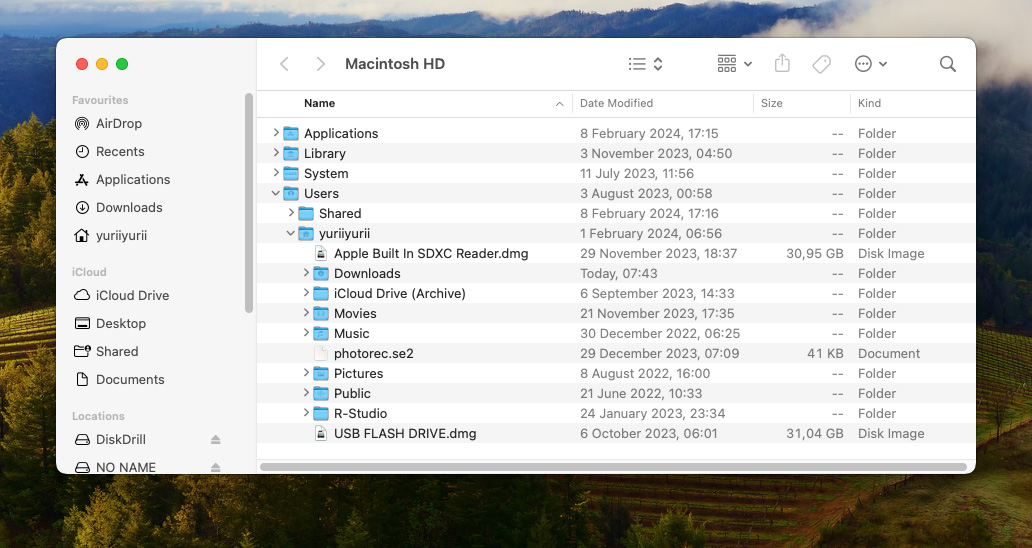
Task: Open Downloads in the sidebar
Action: click(x=129, y=207)
